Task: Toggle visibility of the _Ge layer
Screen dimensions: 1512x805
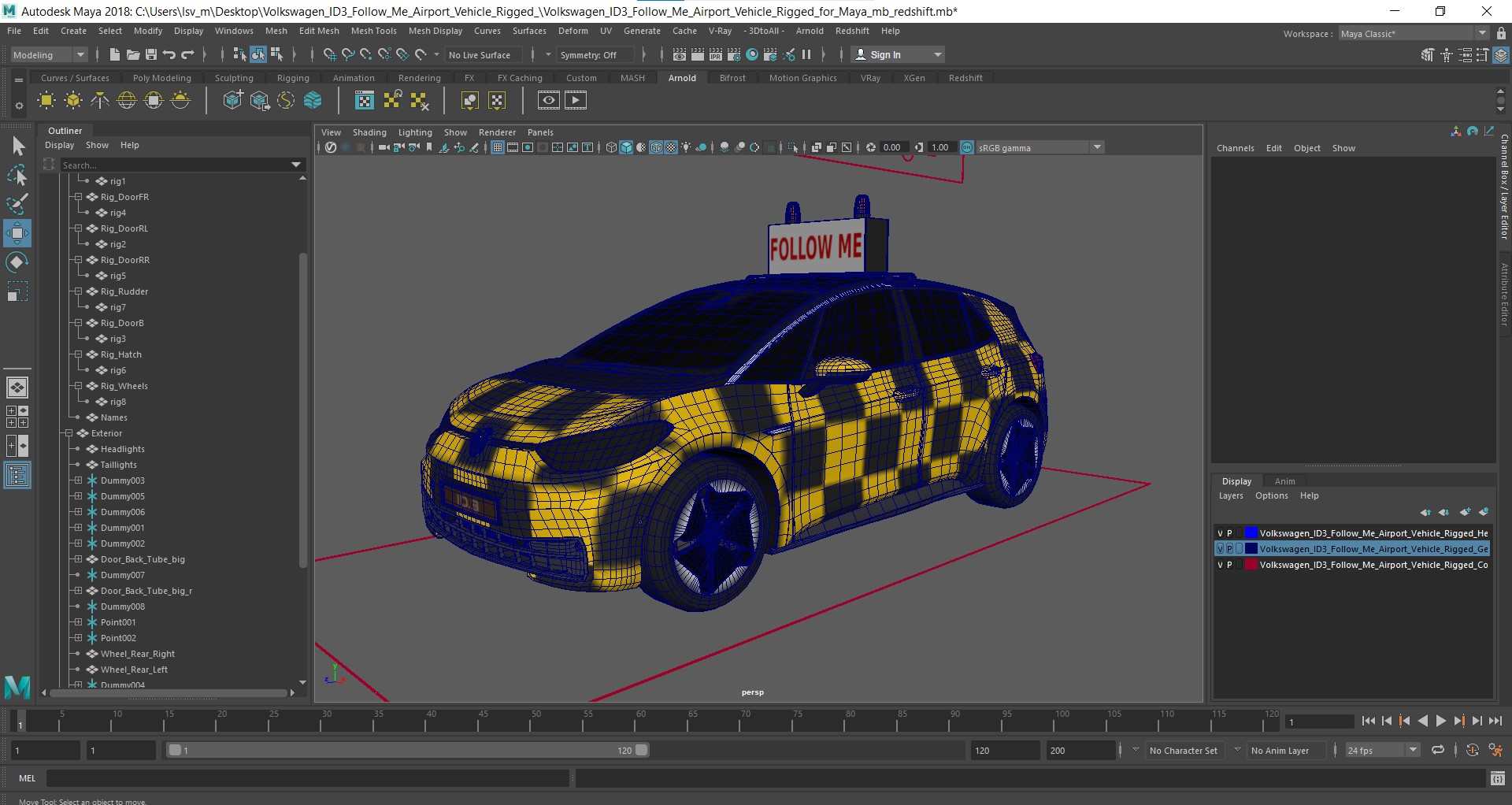Action: [x=1220, y=549]
